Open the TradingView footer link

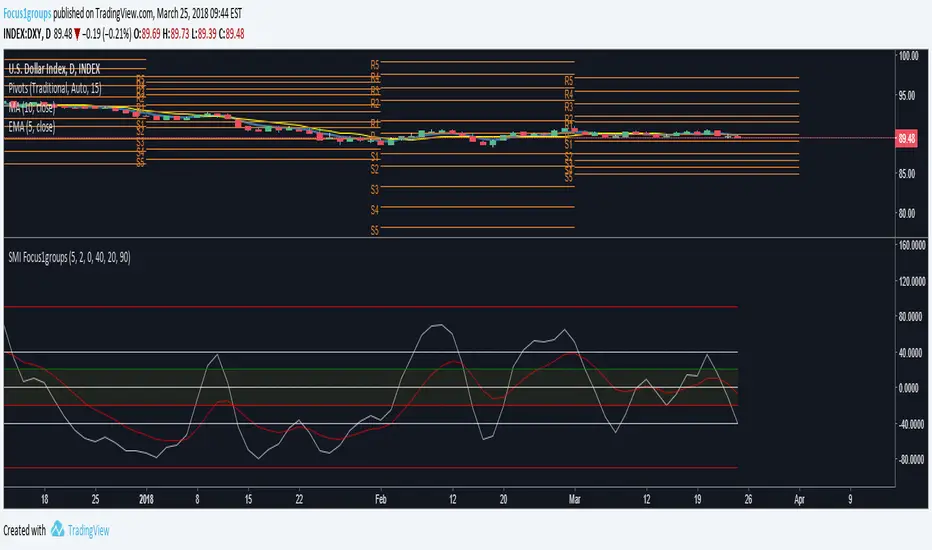pos(89,530)
